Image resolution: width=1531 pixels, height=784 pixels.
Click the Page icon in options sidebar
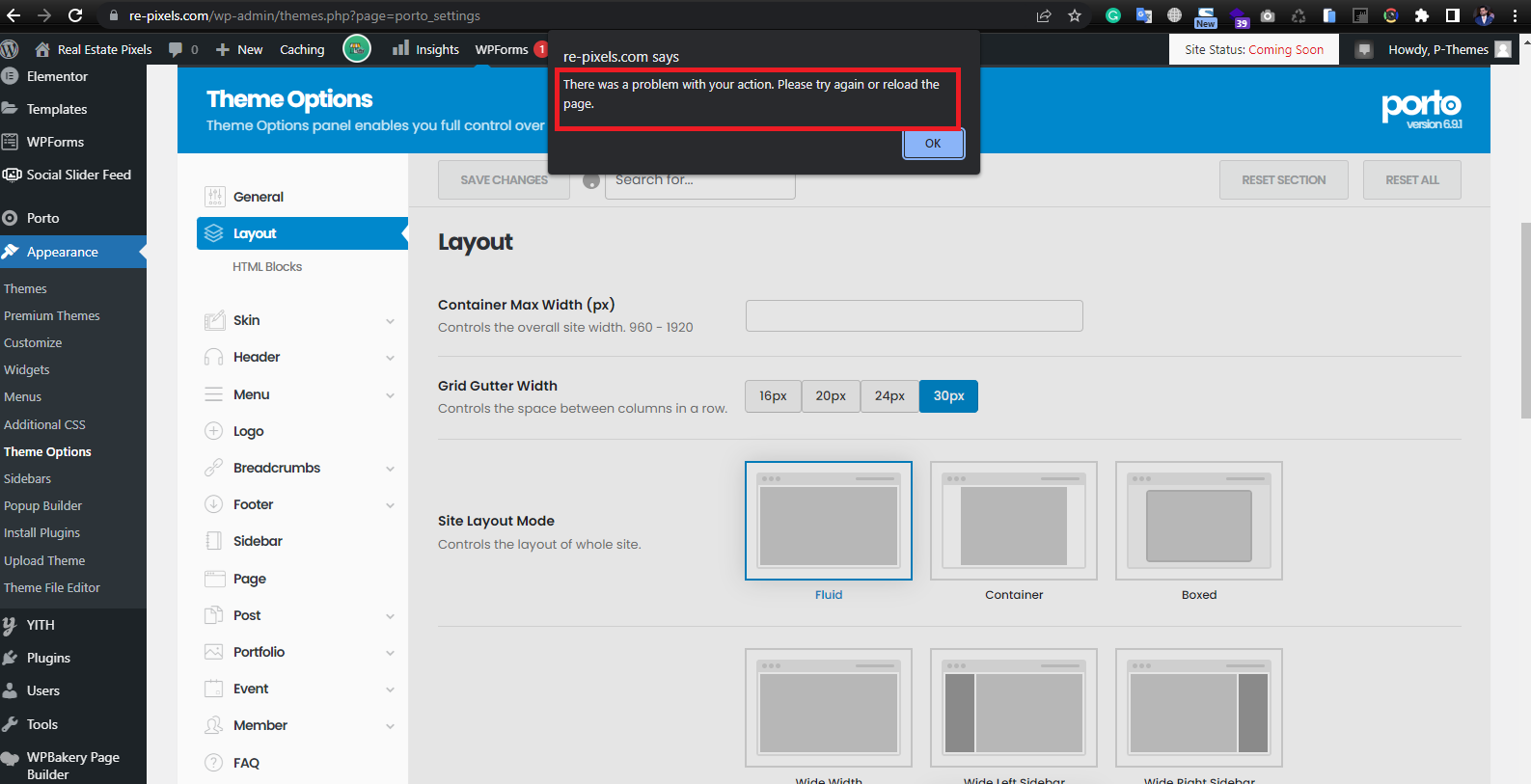214,579
